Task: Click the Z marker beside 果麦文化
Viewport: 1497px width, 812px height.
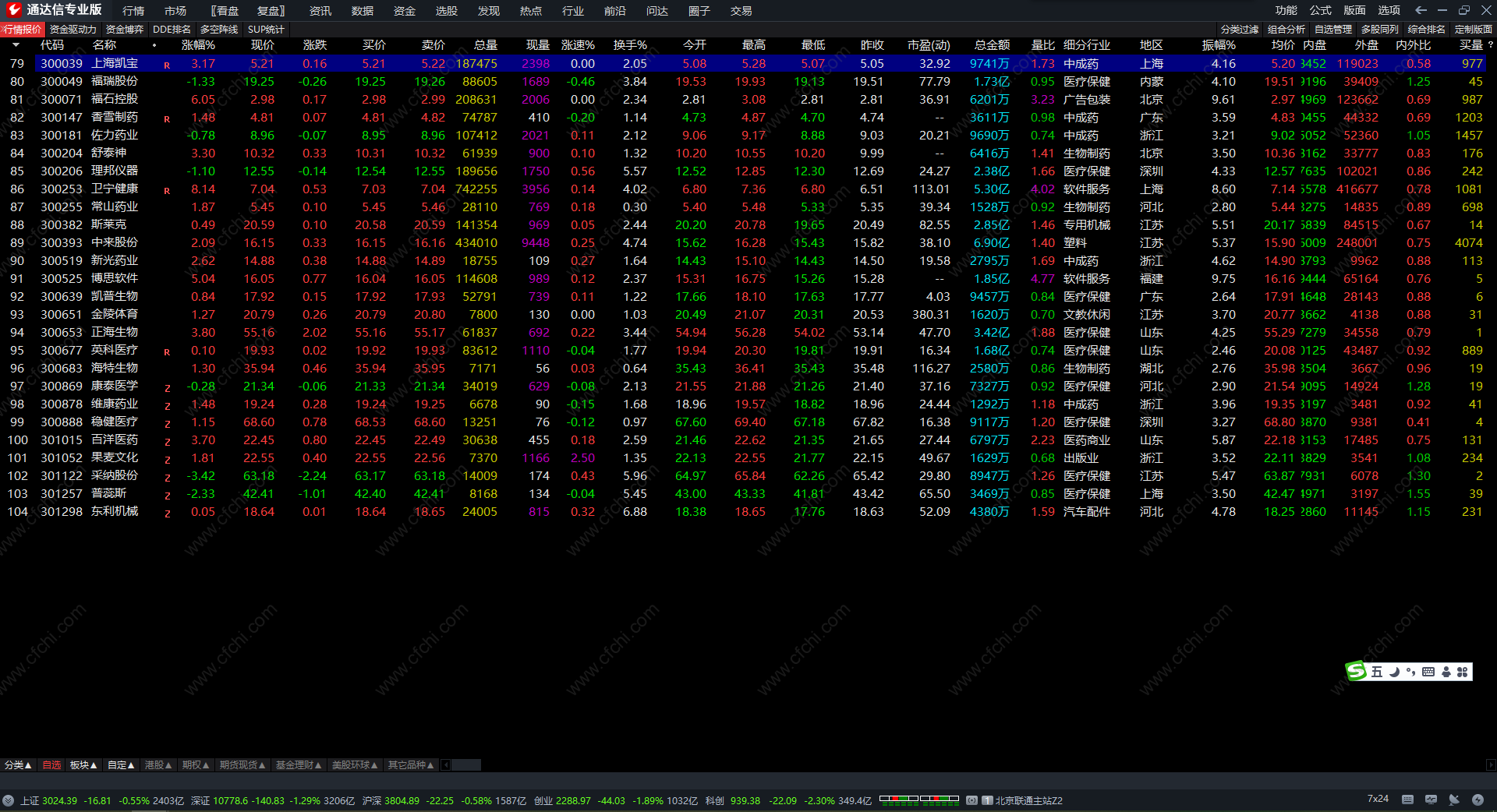Action: click(x=167, y=460)
